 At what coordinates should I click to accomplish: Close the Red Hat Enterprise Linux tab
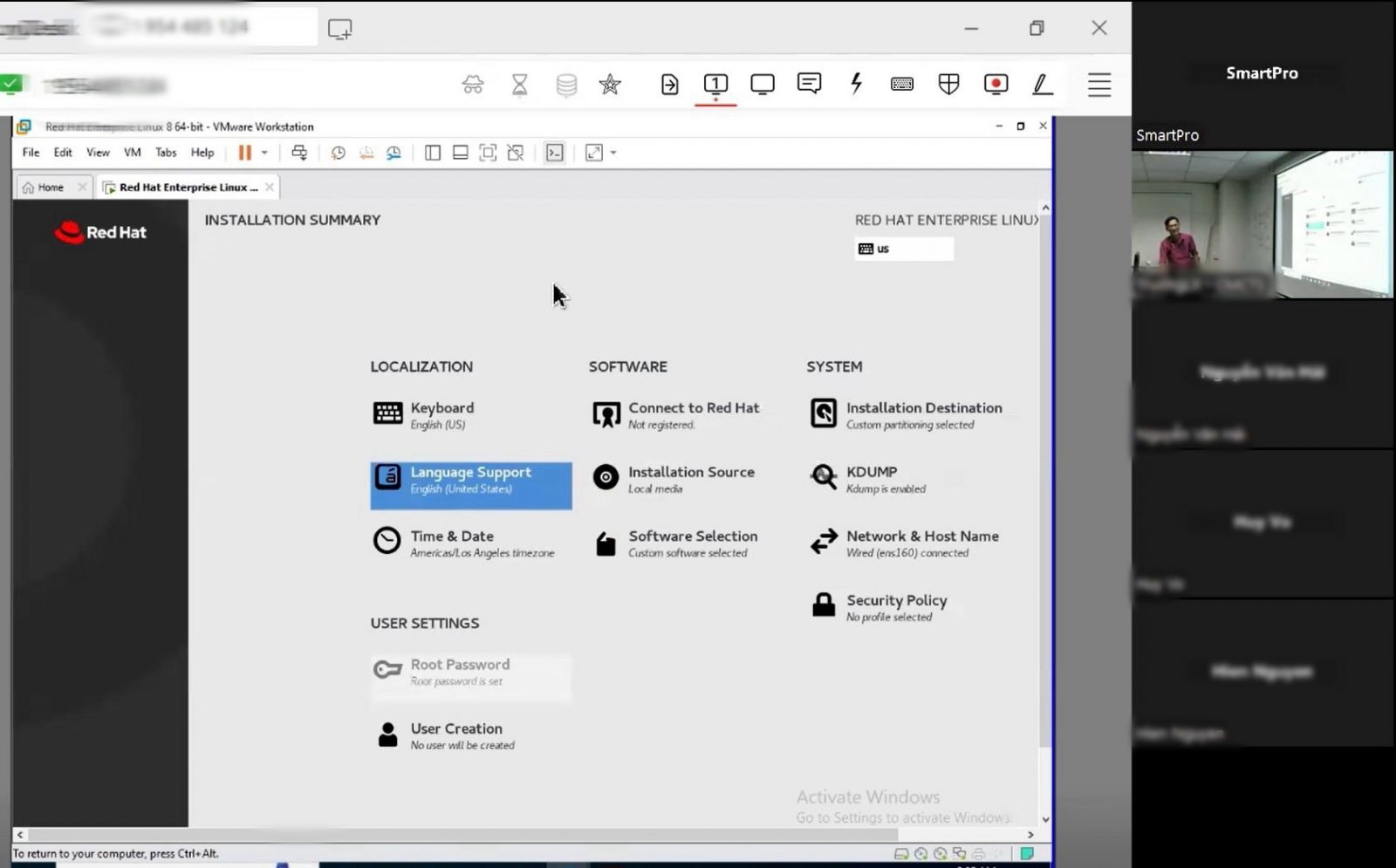270,187
